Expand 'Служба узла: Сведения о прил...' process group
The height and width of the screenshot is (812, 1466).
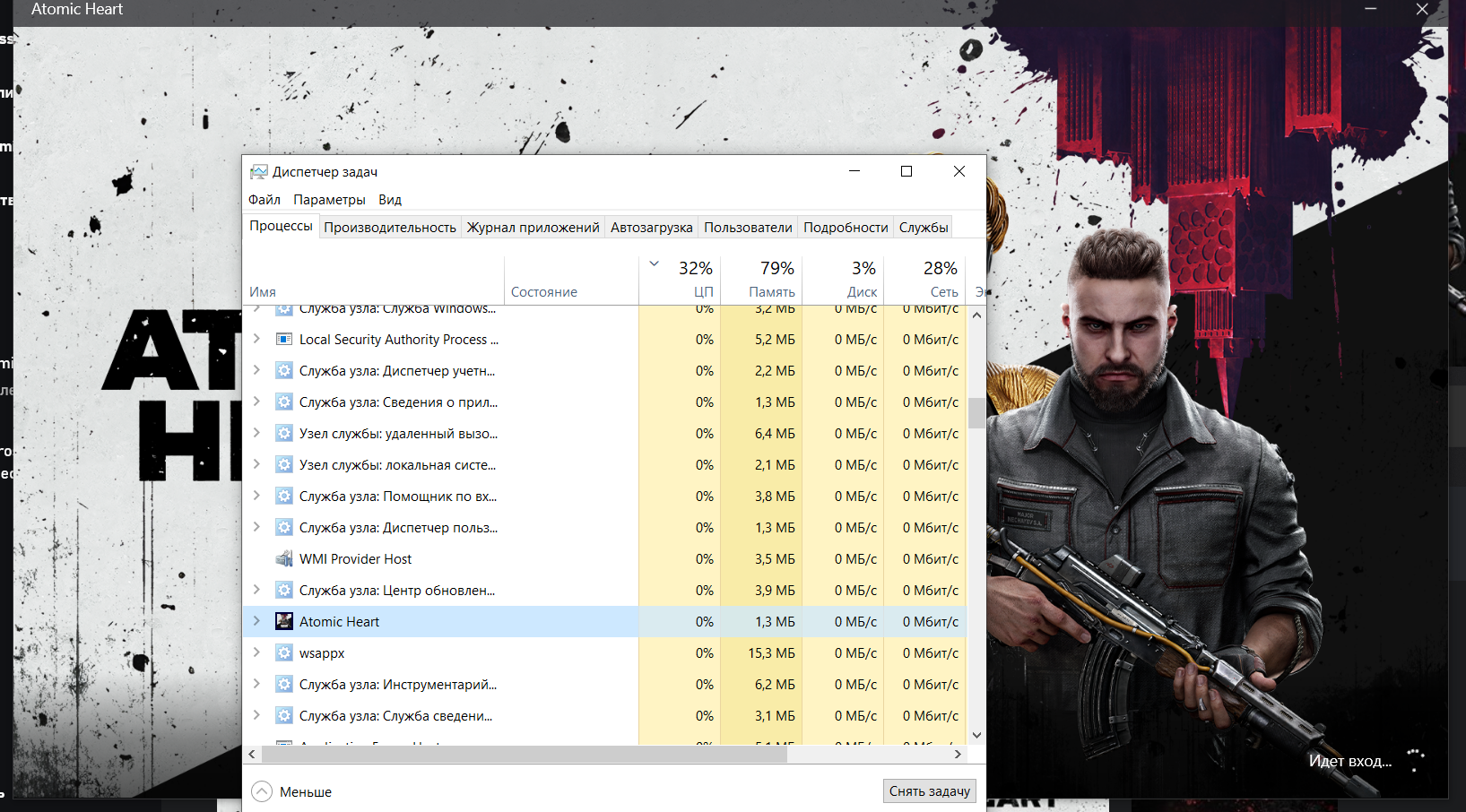256,402
